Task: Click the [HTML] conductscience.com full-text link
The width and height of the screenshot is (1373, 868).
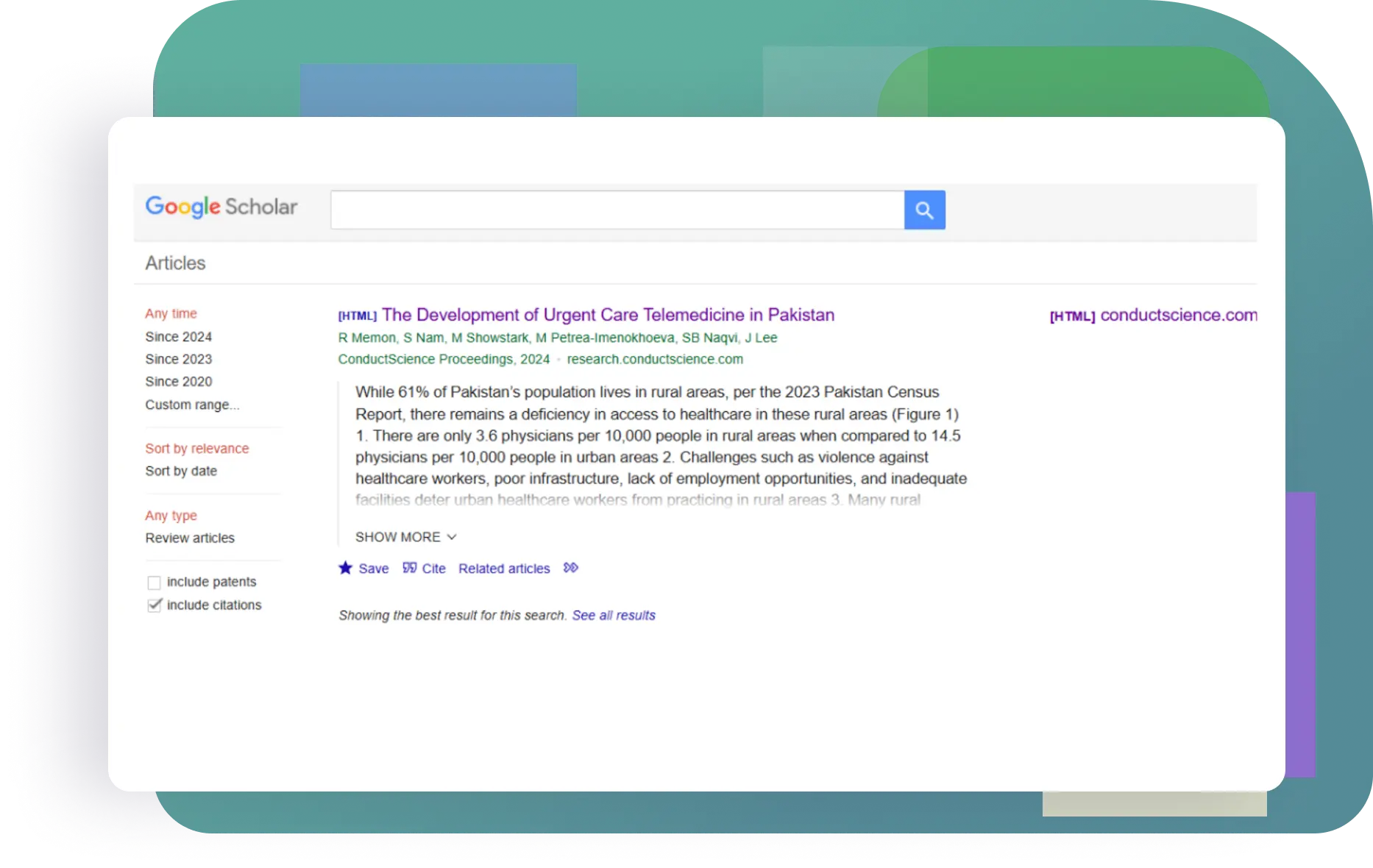Action: click(1152, 315)
